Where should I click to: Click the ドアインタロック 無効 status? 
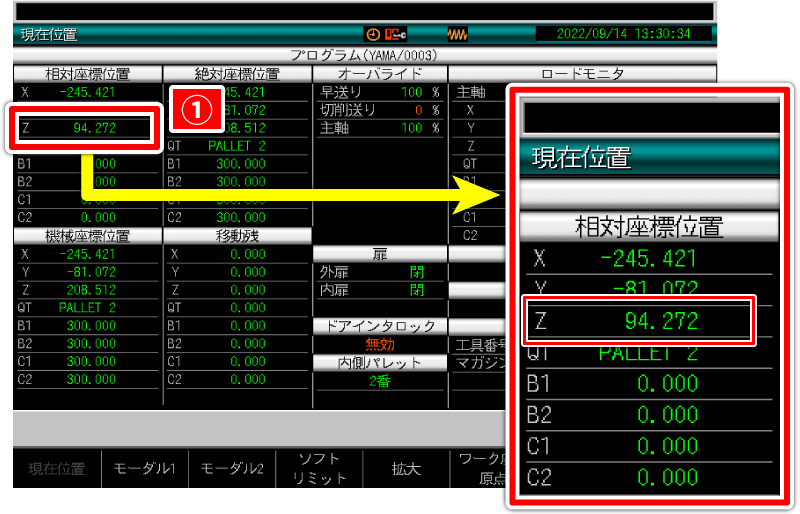click(x=380, y=344)
